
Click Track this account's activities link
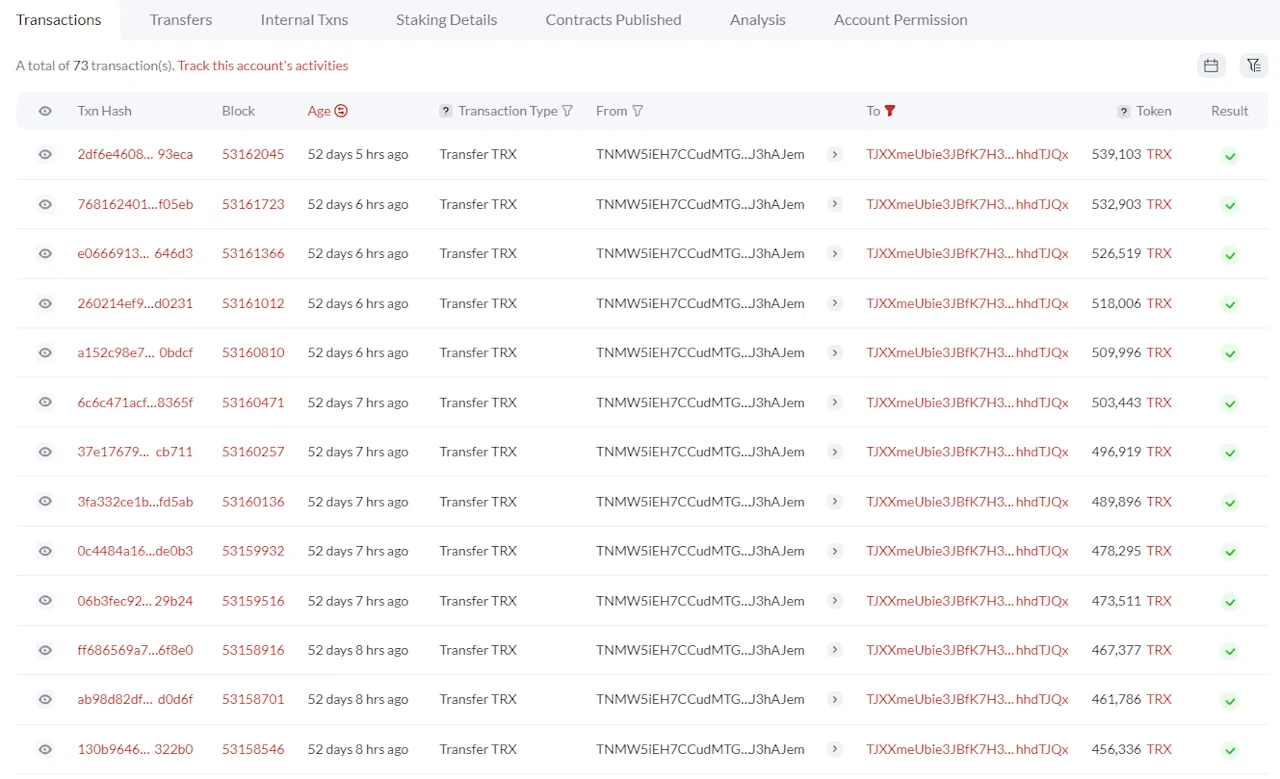(263, 65)
